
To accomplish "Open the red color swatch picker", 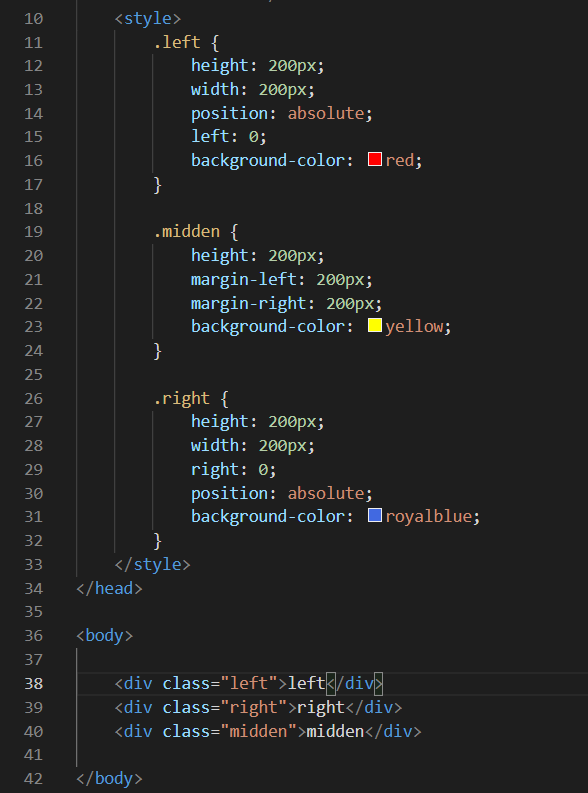I will click(x=375, y=160).
